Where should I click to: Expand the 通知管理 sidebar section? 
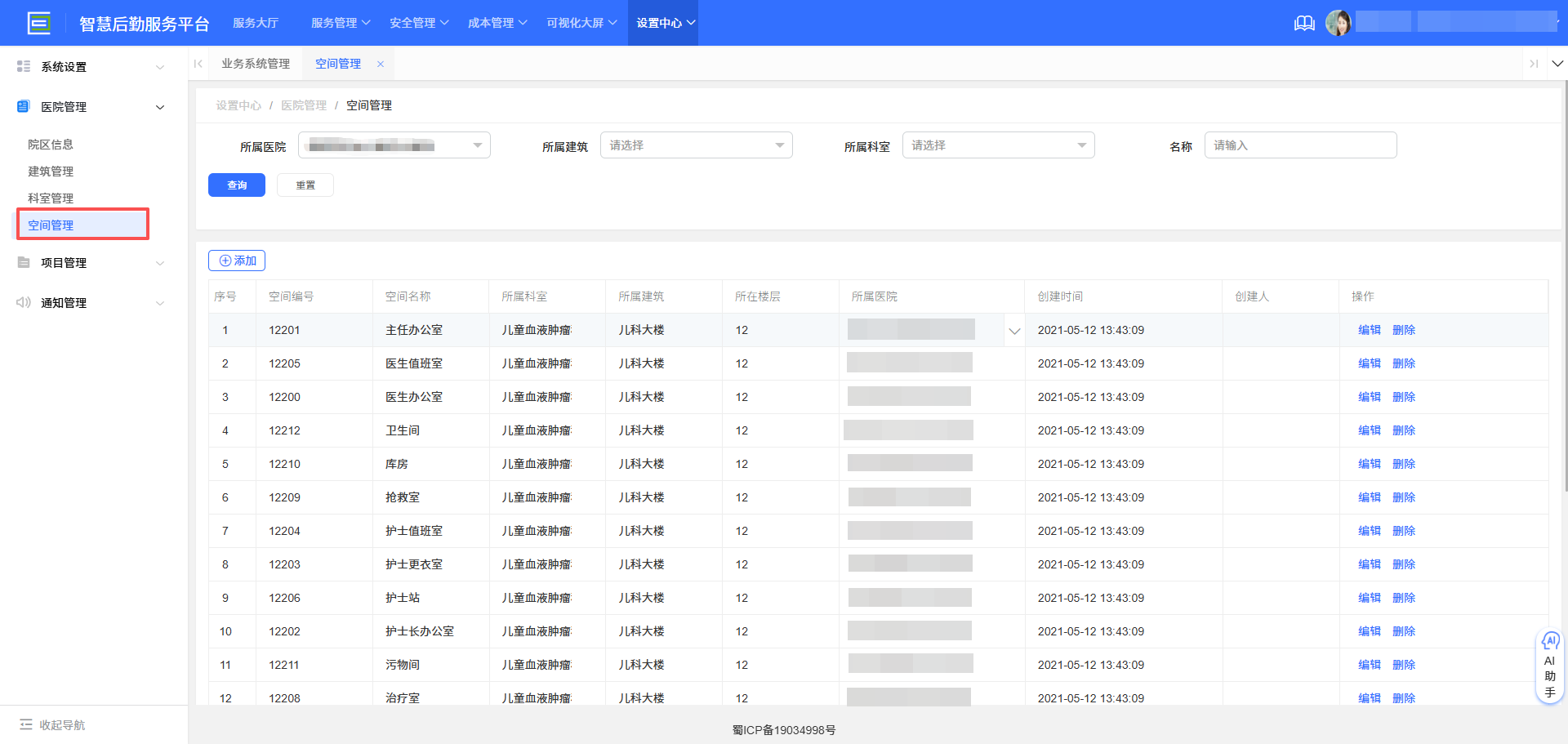tap(90, 303)
